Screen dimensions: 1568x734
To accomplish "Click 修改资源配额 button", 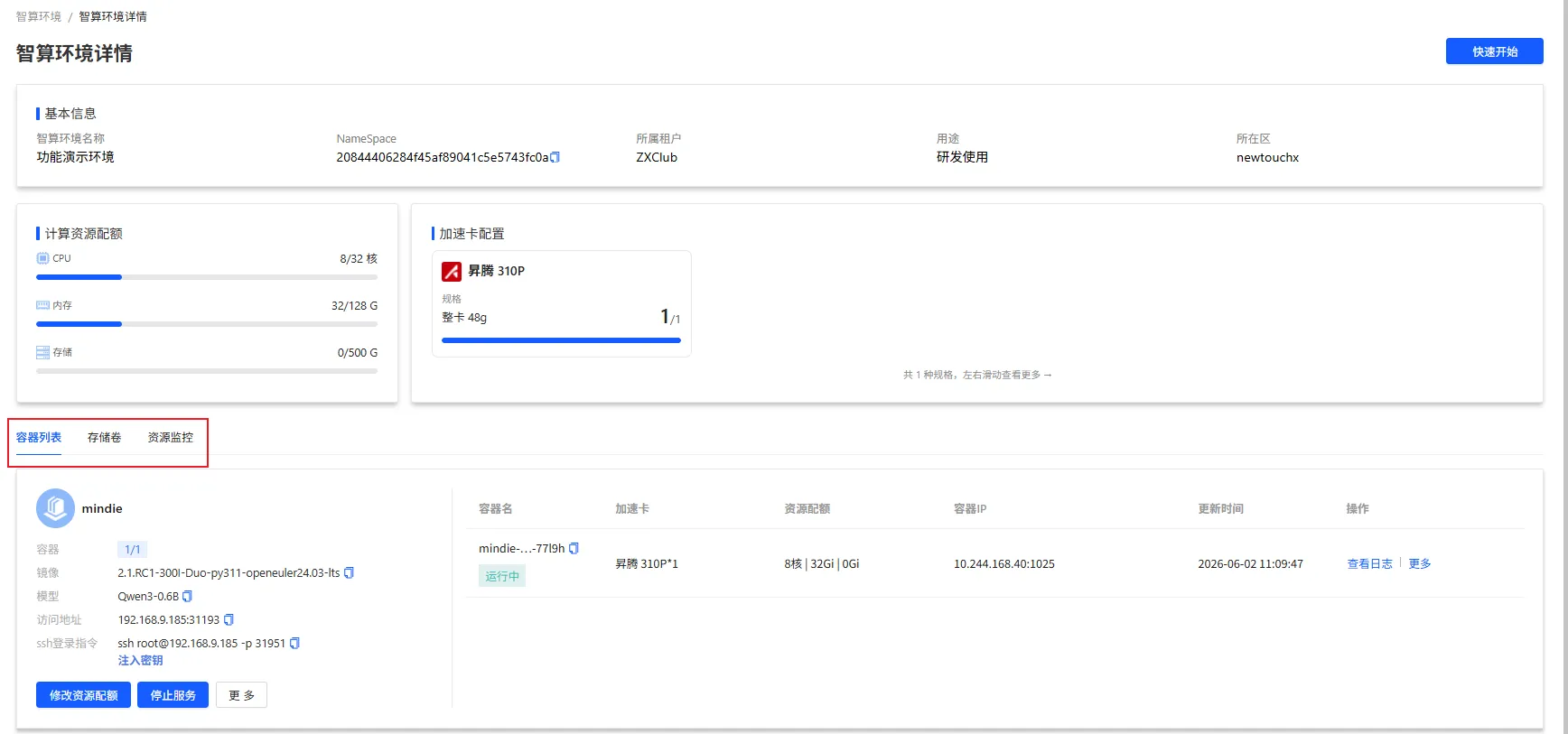I will coord(83,695).
